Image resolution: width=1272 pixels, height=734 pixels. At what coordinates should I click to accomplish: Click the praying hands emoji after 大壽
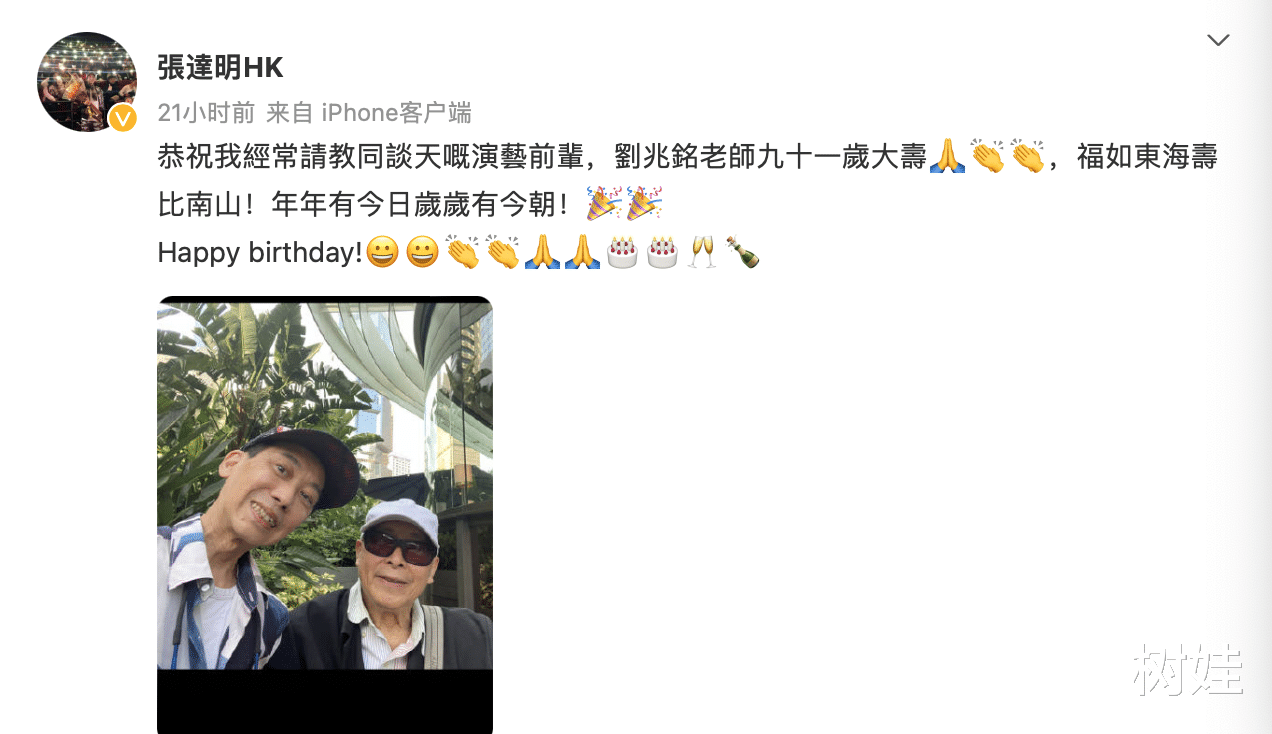(947, 157)
